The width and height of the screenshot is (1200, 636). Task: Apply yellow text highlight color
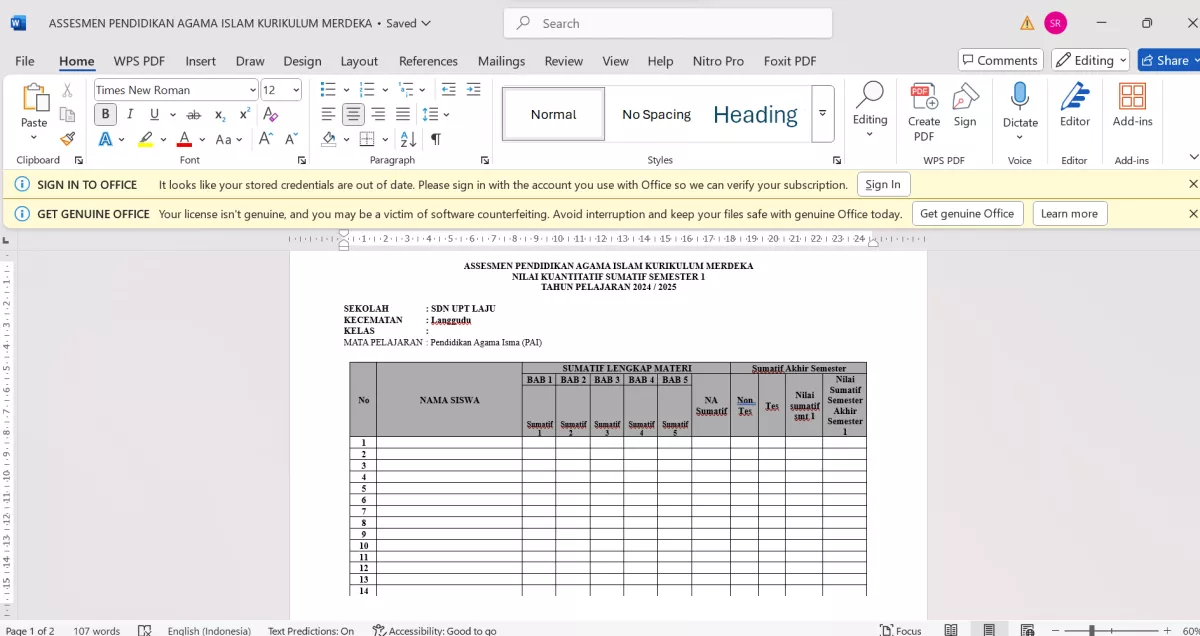coord(146,139)
